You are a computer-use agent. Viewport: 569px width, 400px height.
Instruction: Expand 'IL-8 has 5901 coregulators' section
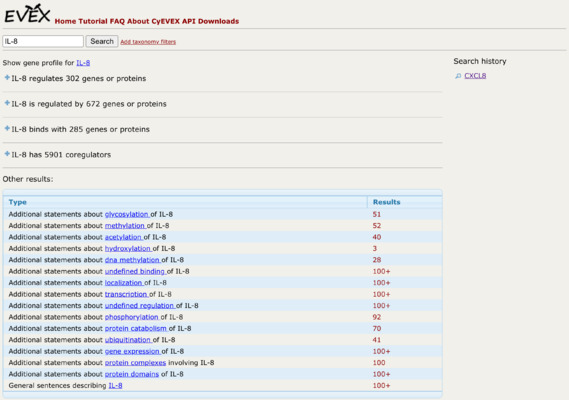pos(7,154)
